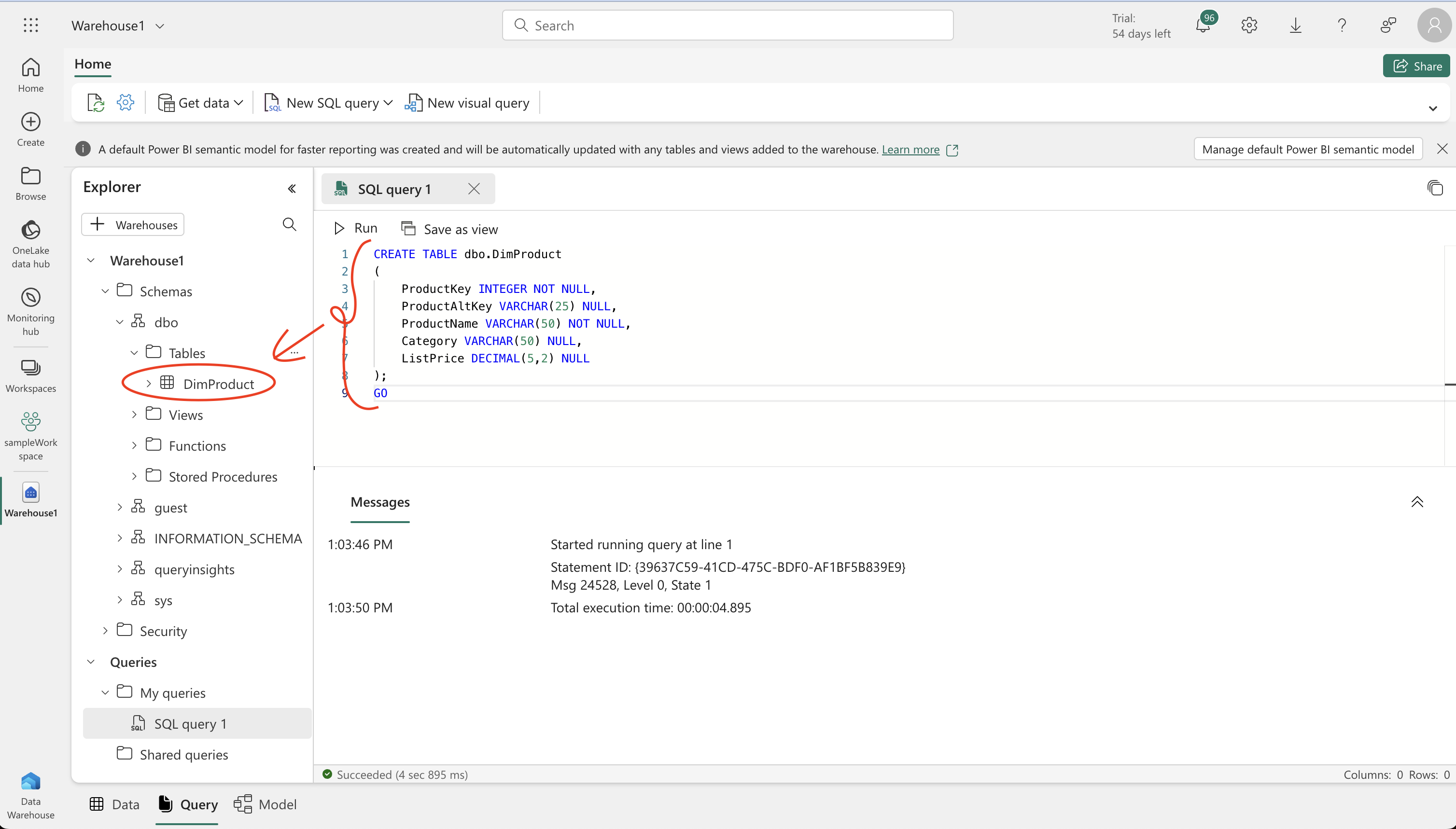The width and height of the screenshot is (1456, 829).
Task: Open the Create page icon
Action: [x=31, y=129]
